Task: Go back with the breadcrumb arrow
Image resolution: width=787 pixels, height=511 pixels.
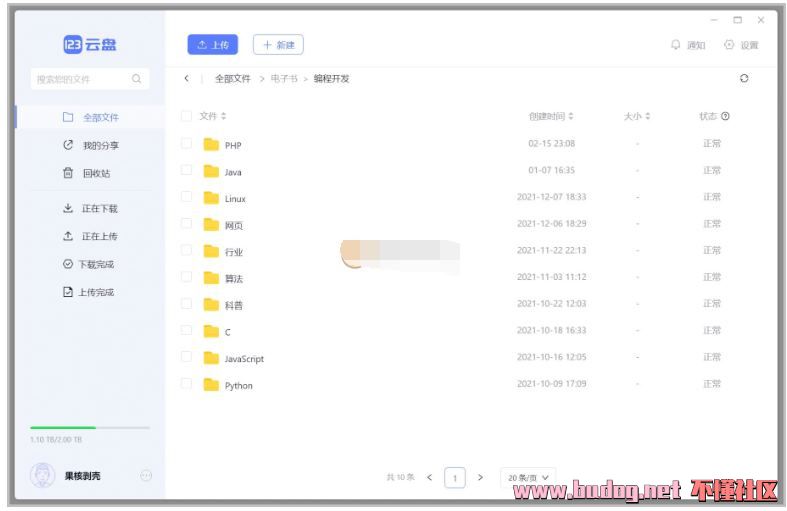Action: (186, 78)
